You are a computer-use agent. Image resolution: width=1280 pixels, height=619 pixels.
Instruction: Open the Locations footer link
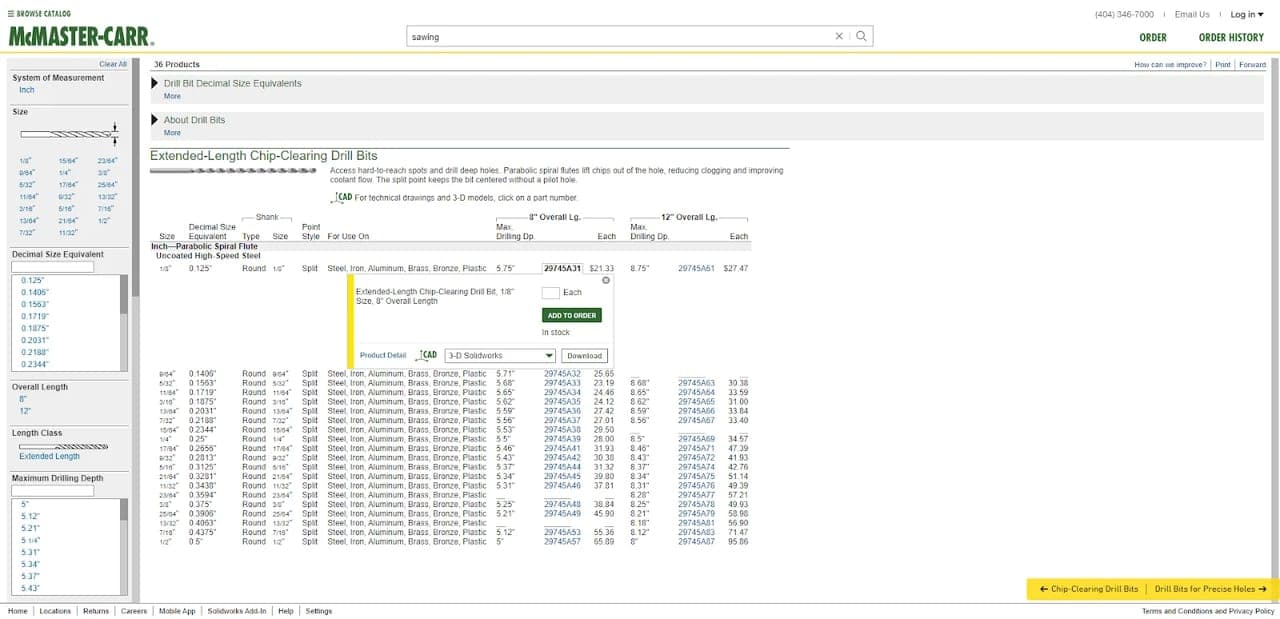(55, 611)
